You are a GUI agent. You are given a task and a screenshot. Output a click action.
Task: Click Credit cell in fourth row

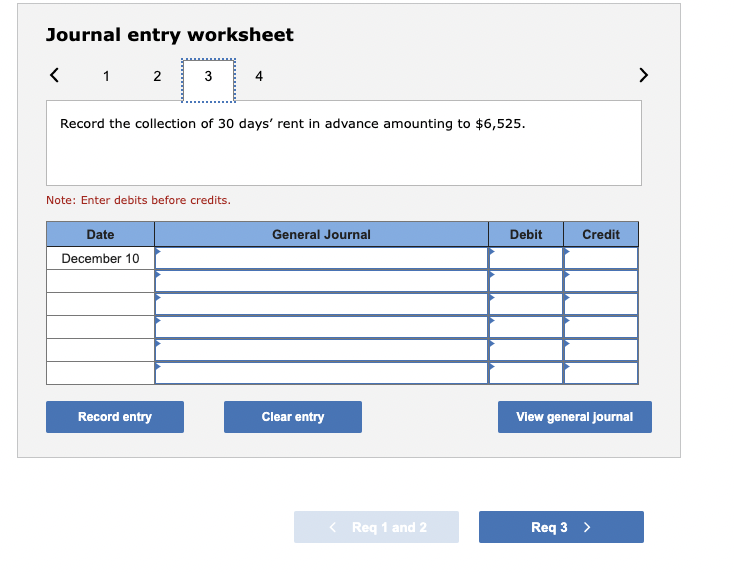[601, 327]
